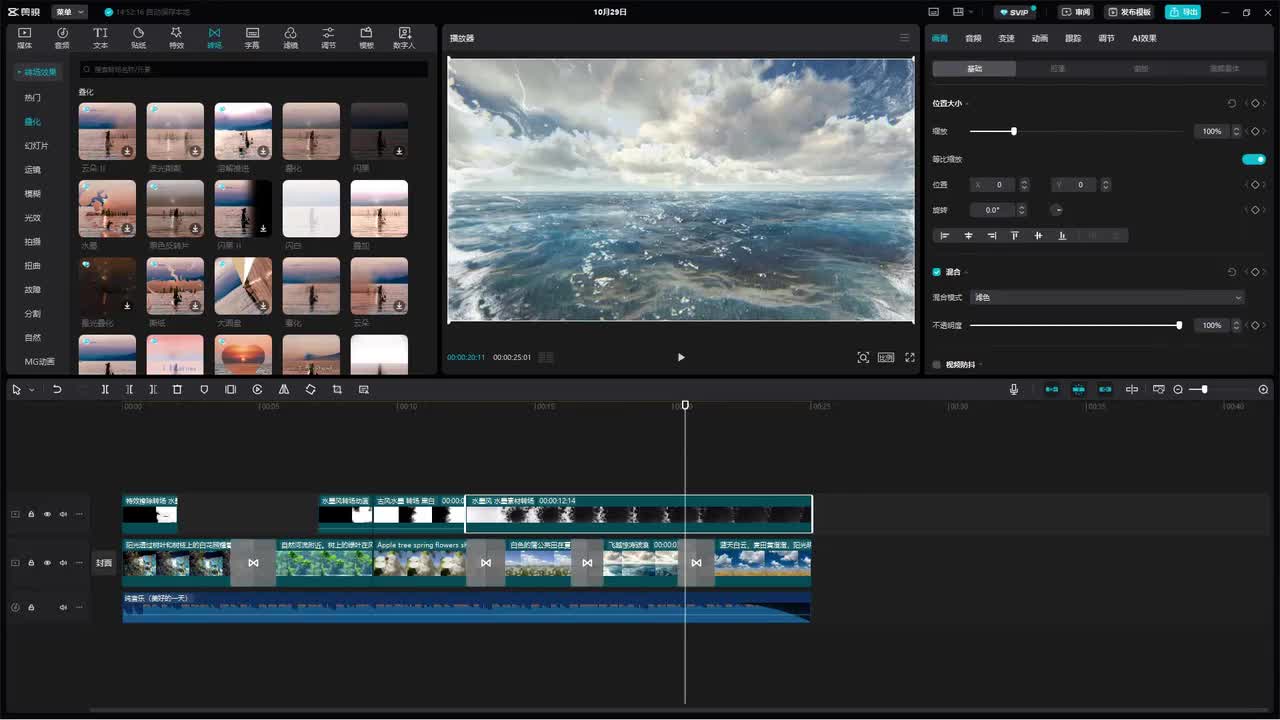Open the 菜单 menu dropdown

coord(69,12)
